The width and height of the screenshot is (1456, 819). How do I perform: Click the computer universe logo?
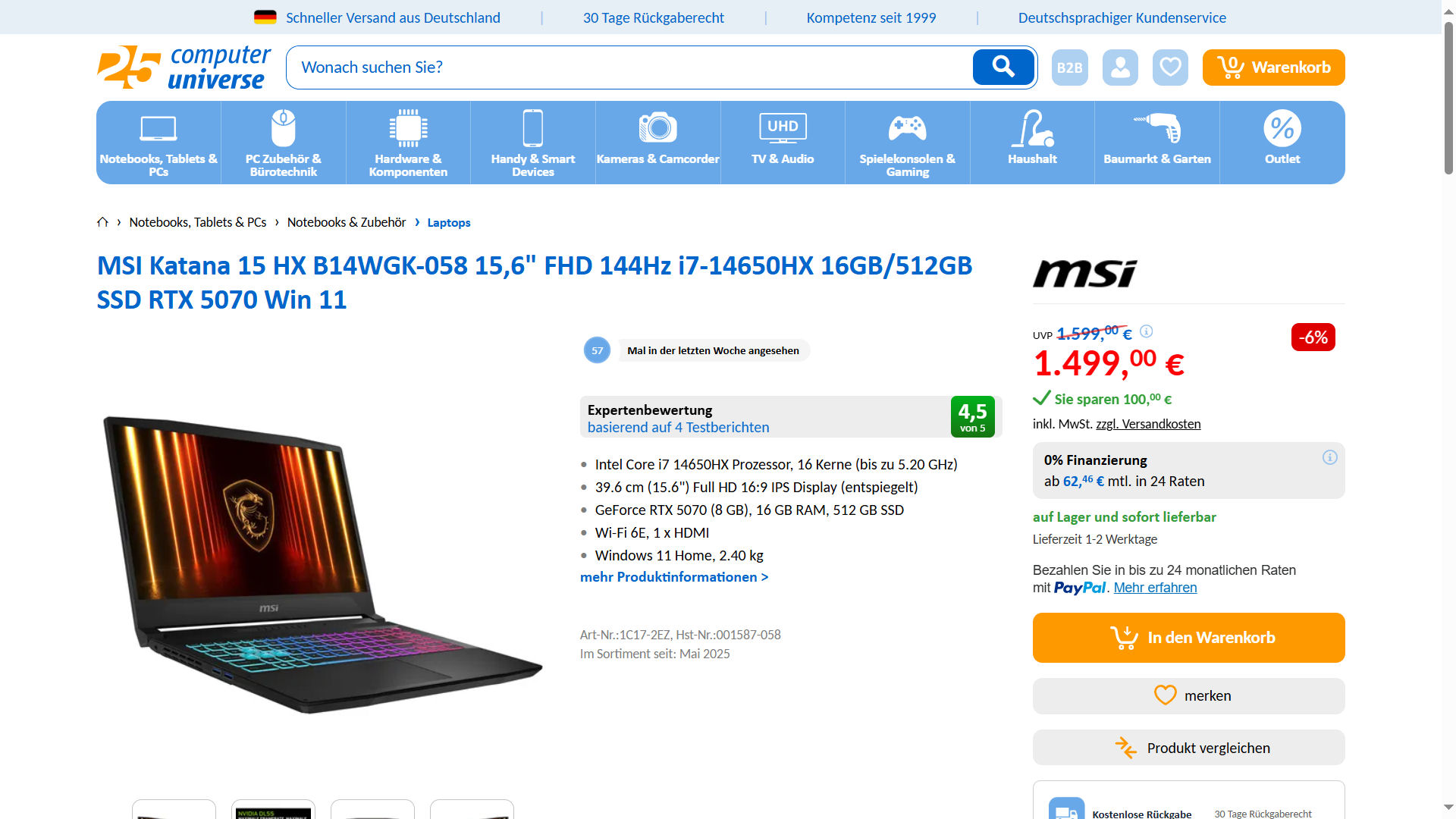(x=184, y=67)
